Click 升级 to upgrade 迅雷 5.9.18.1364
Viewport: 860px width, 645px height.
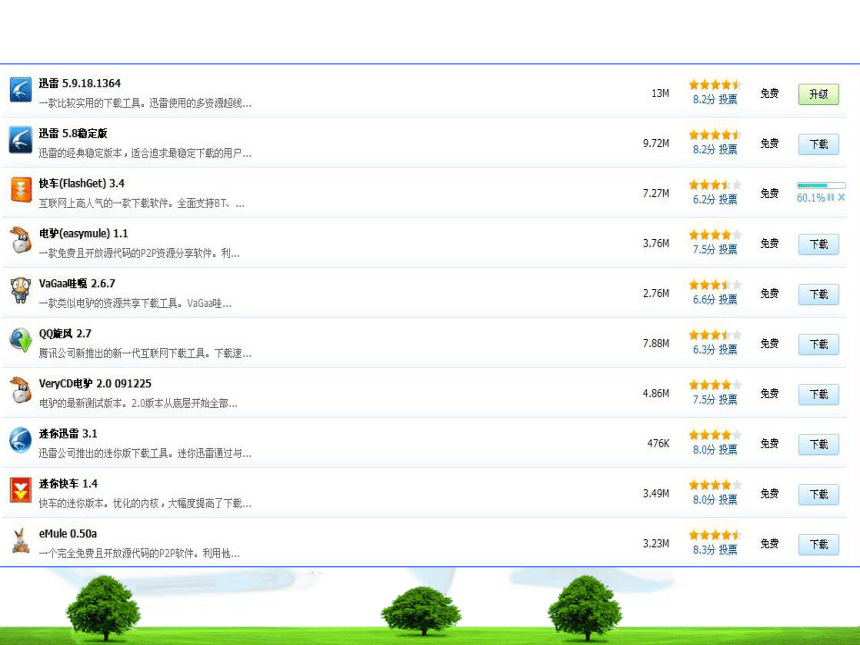(x=818, y=94)
